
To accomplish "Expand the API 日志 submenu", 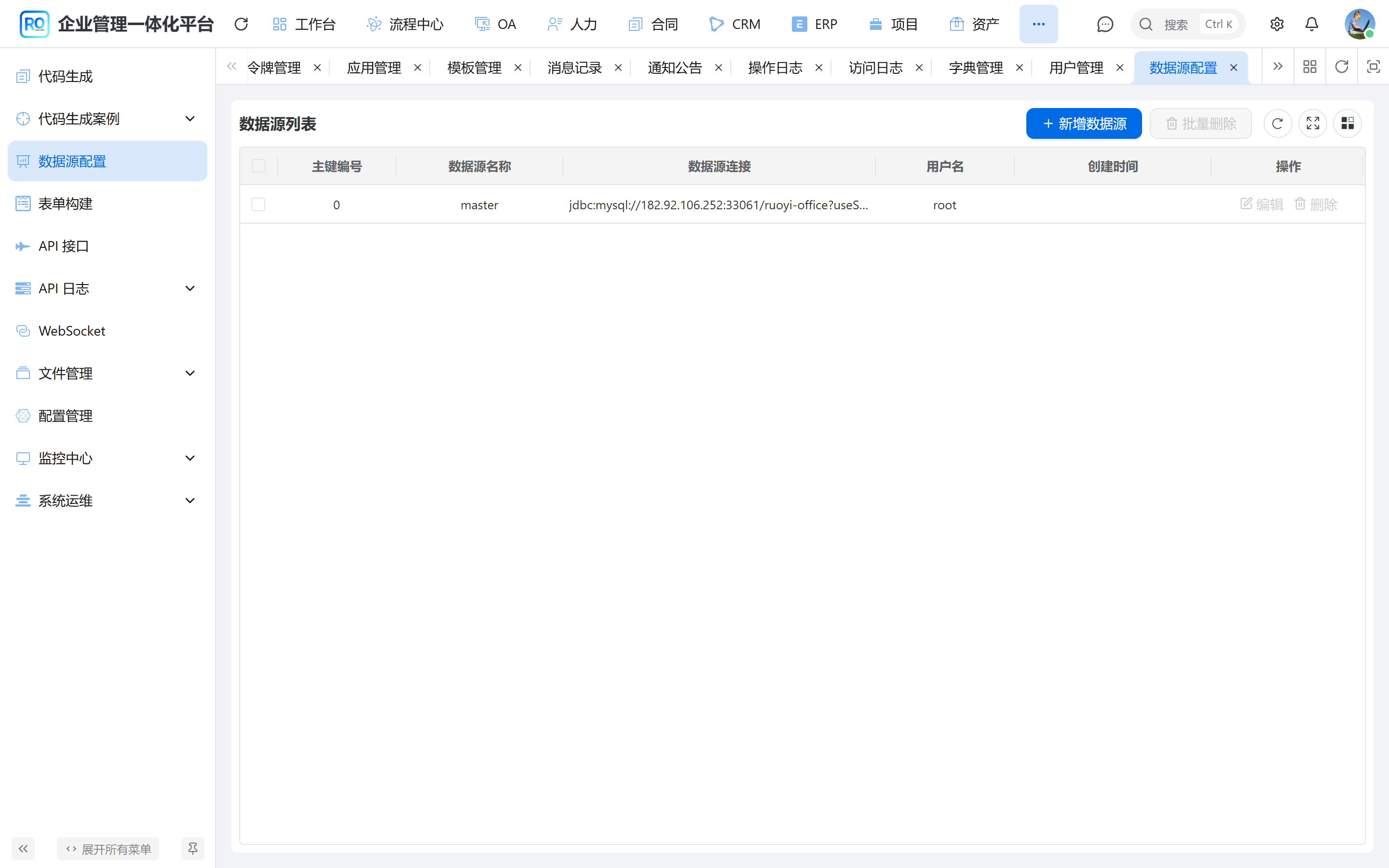I will [108, 289].
